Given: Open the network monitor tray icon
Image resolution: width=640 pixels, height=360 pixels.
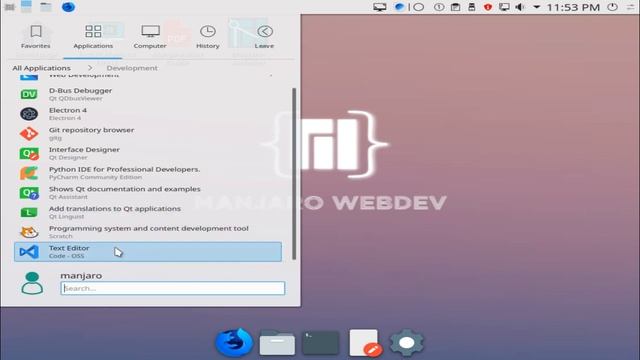Looking at the screenshot, I should [x=504, y=7].
